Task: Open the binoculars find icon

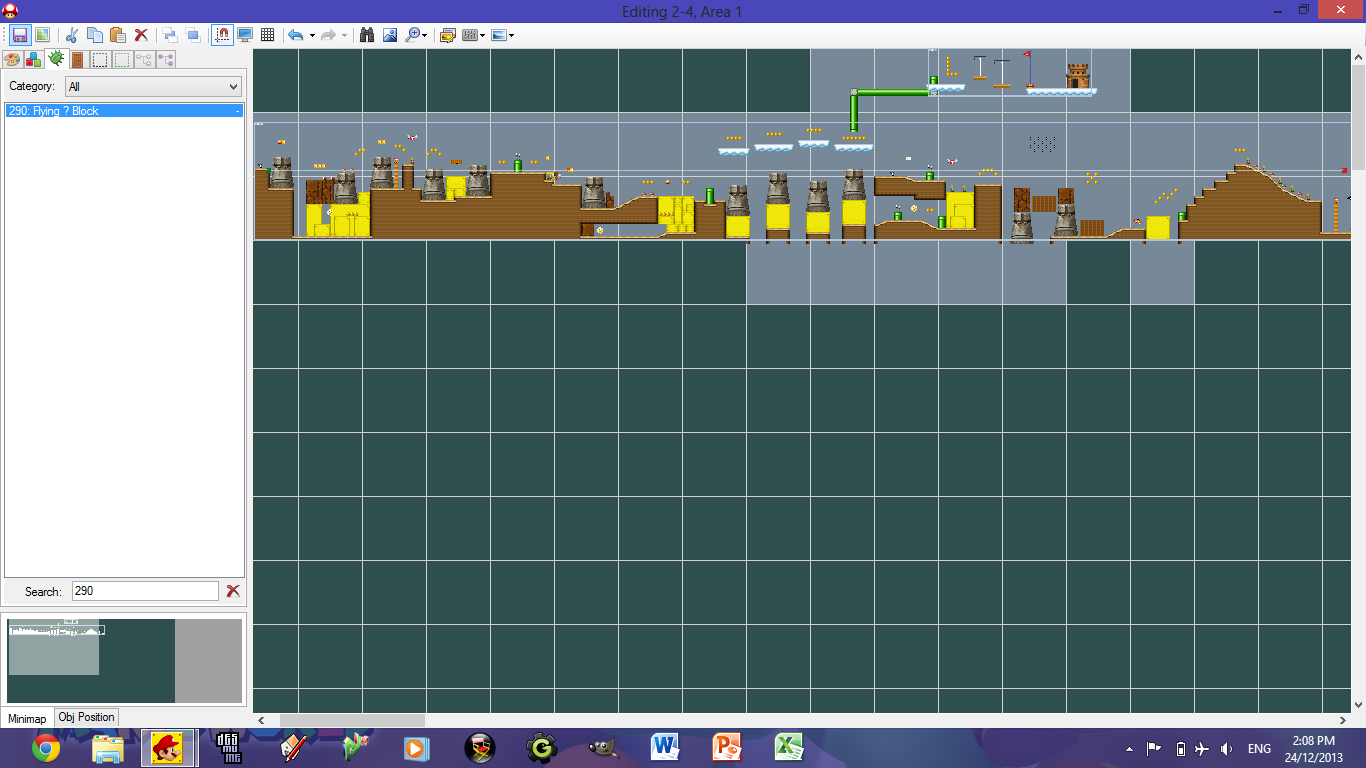Action: 367,35
